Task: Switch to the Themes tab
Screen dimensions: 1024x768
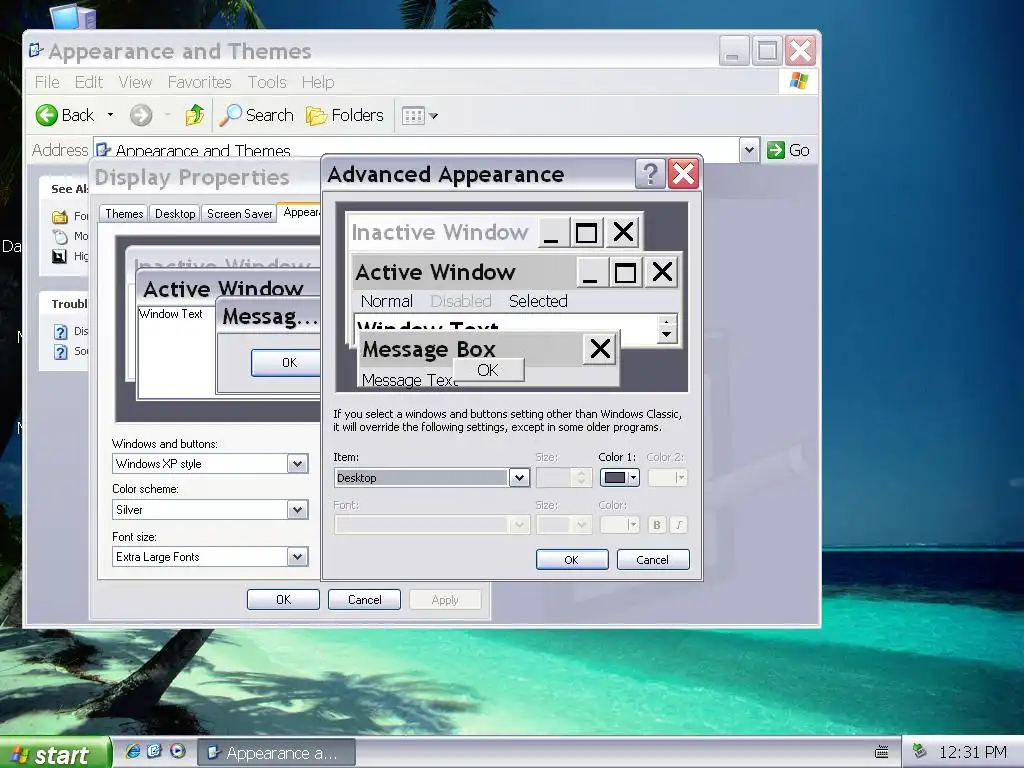Action: pyautogui.click(x=124, y=214)
